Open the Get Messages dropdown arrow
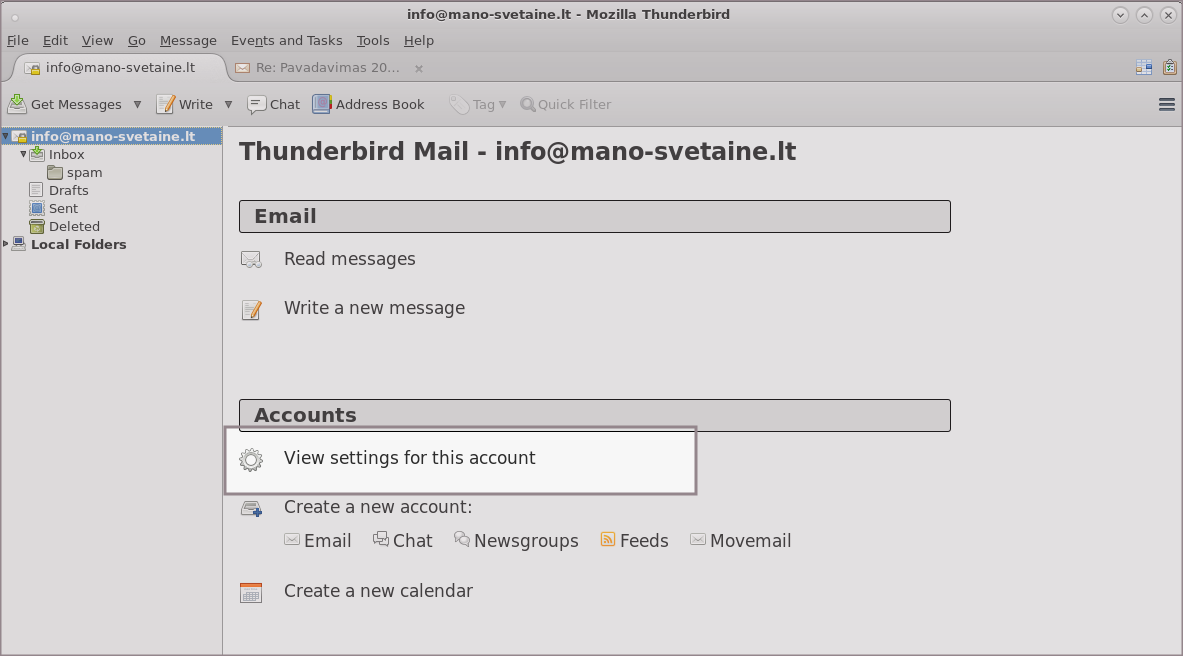 [x=137, y=104]
